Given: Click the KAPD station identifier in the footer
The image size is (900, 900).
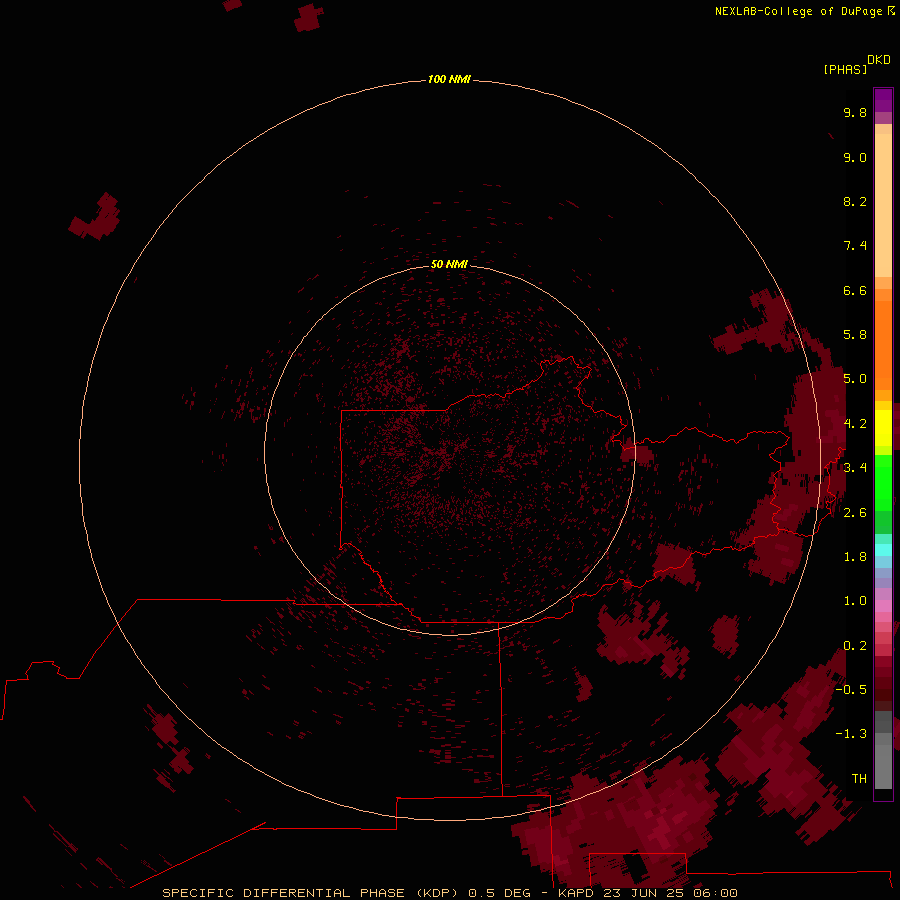Looking at the screenshot, I should click(576, 893).
